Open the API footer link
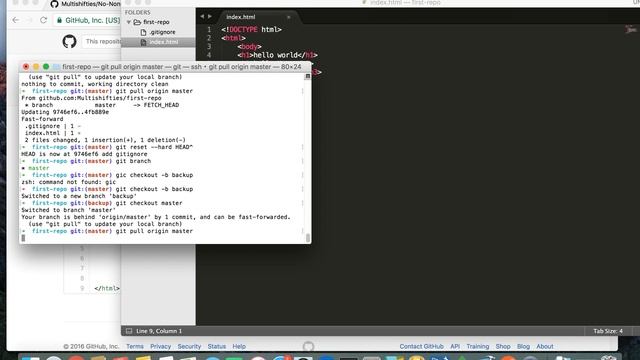640x360 pixels. [x=455, y=346]
